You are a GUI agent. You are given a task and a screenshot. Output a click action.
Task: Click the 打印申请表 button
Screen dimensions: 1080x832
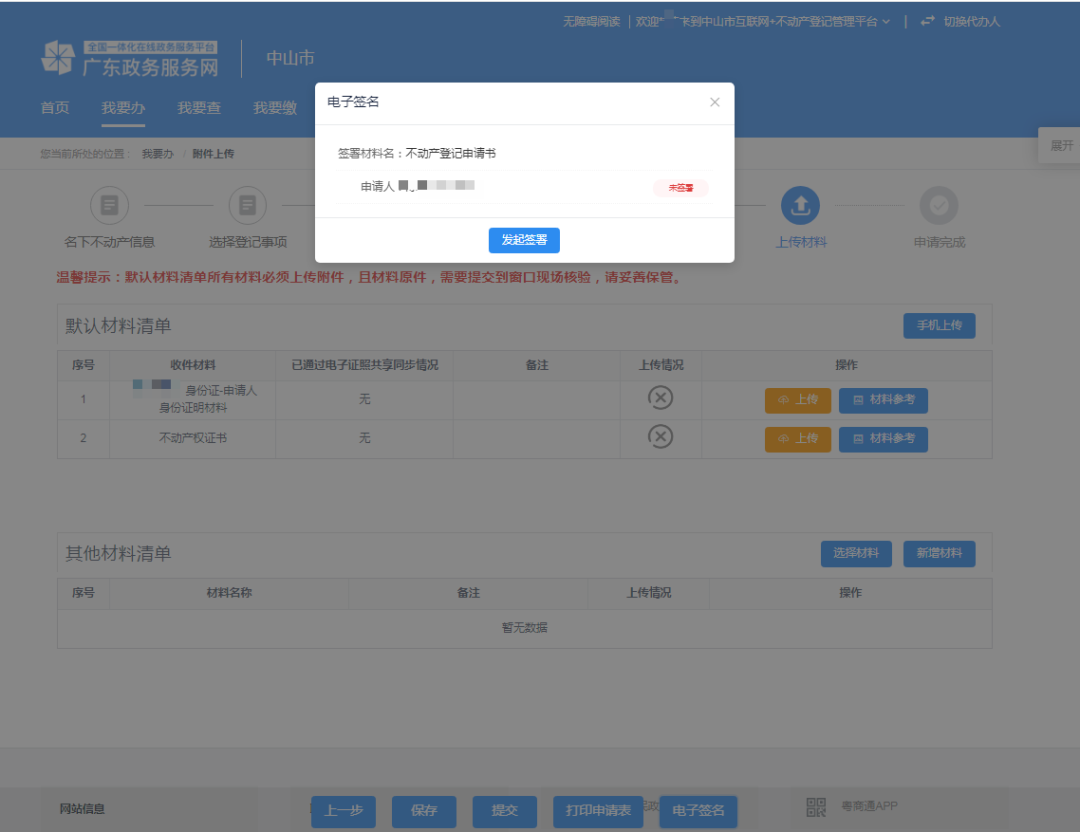598,811
